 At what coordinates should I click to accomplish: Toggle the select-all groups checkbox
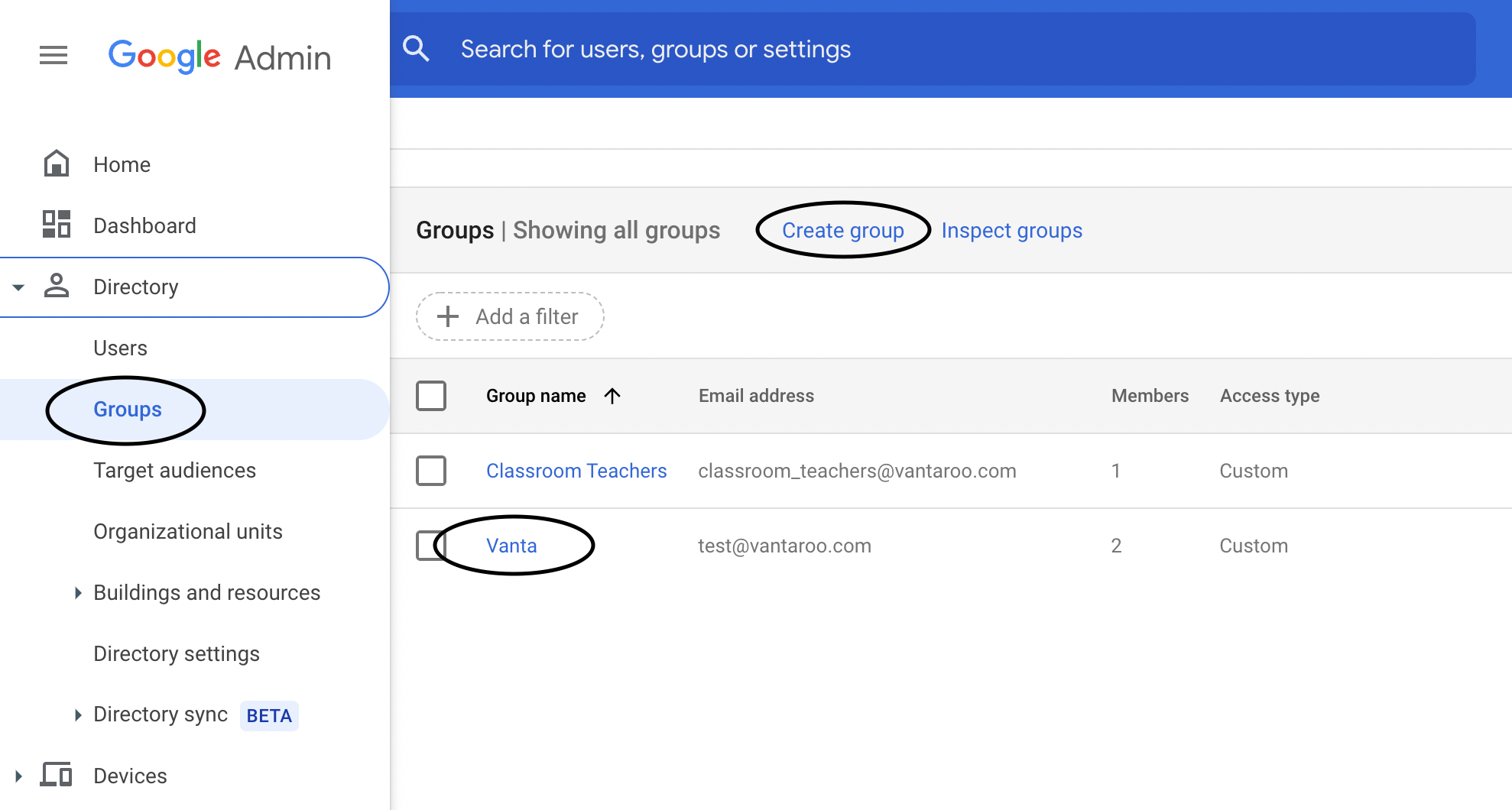(x=431, y=396)
